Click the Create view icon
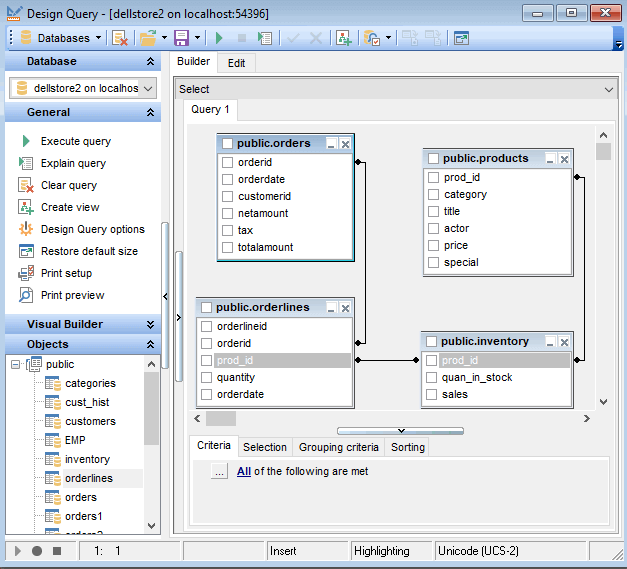The width and height of the screenshot is (627, 569). 26,207
